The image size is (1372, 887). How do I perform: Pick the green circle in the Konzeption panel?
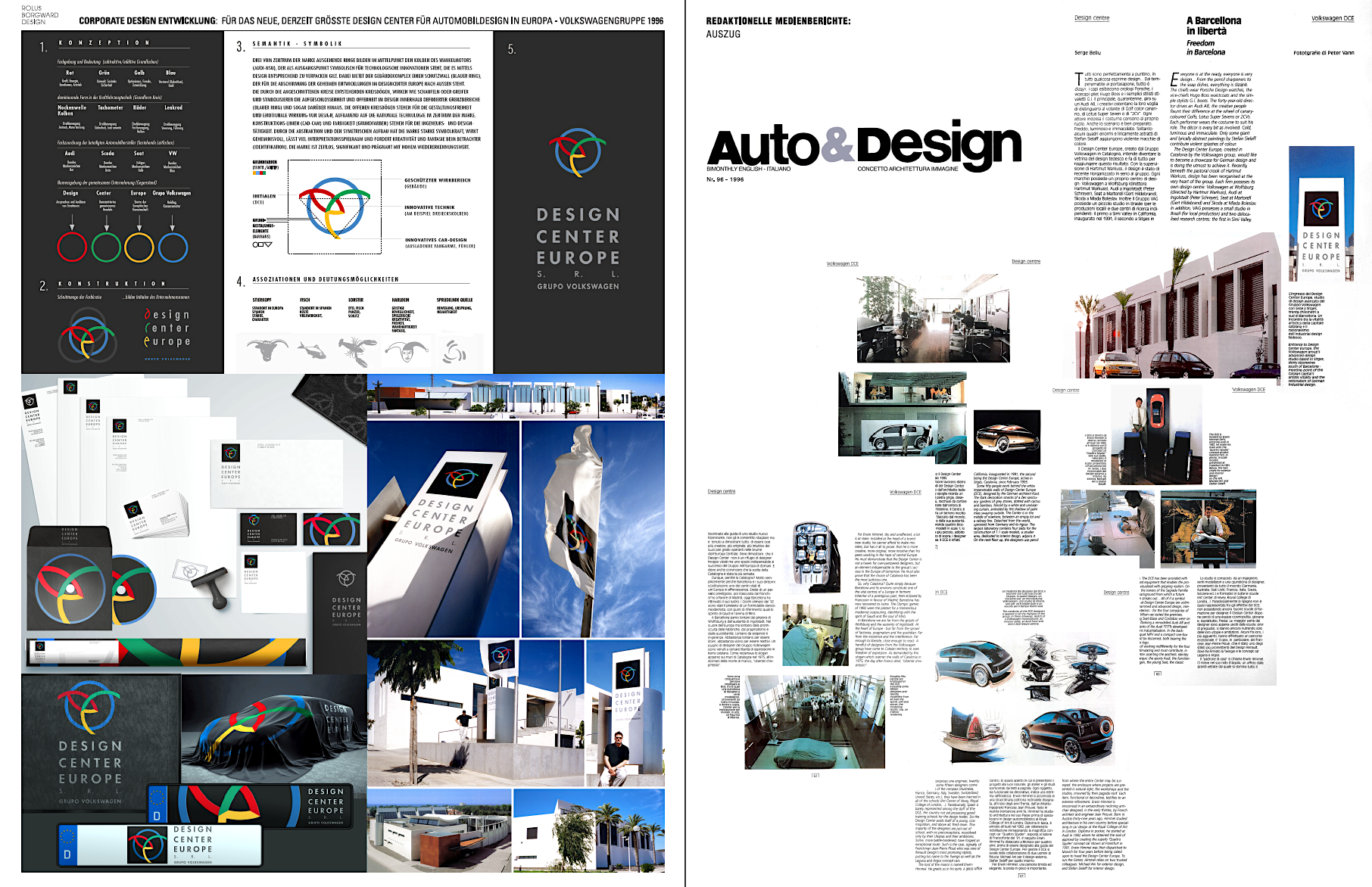coord(106,247)
